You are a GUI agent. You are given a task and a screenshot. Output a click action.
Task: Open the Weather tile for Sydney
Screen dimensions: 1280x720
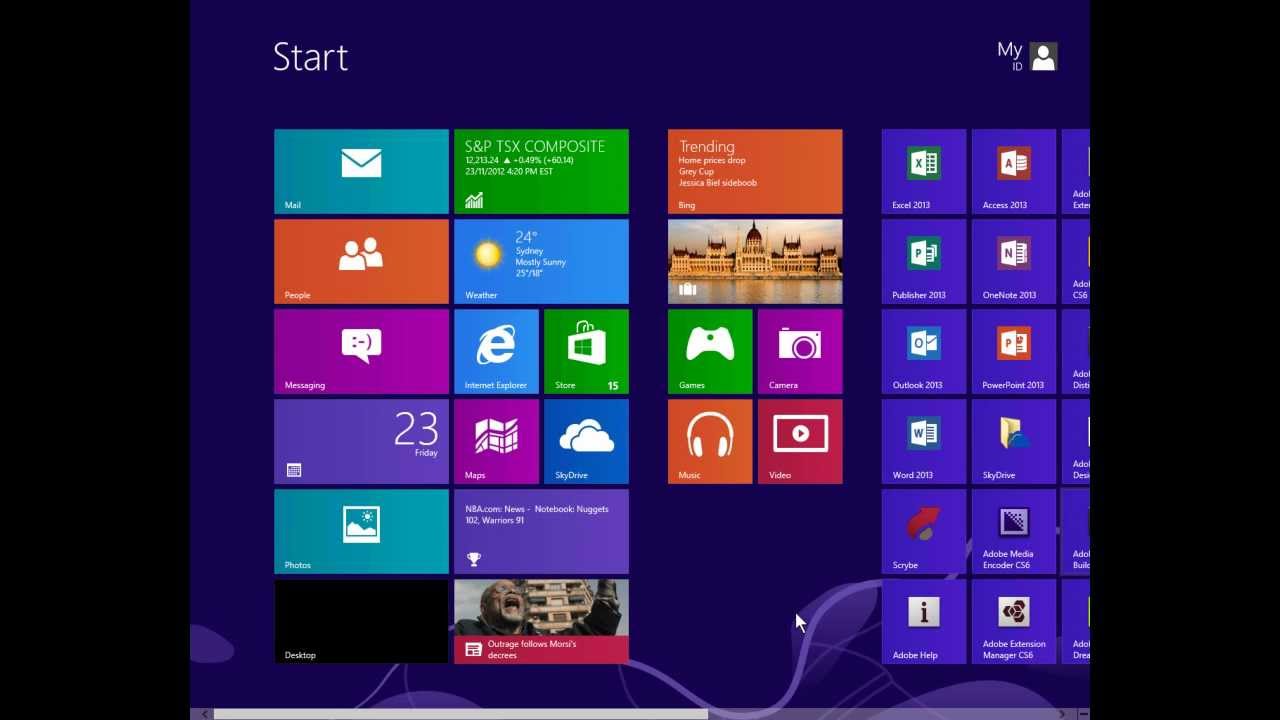pyautogui.click(x=541, y=261)
